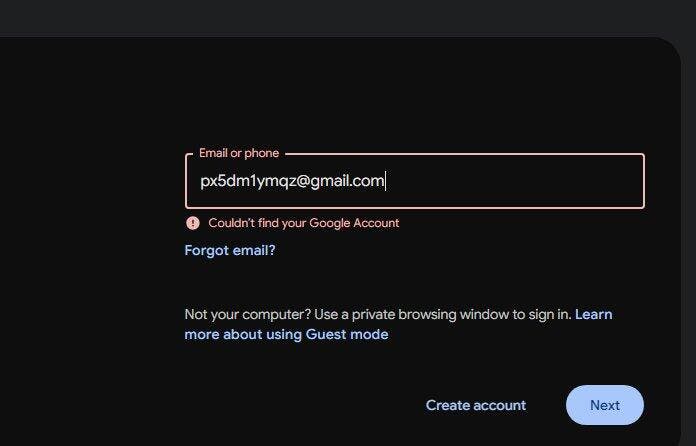
Task: Focus the Email or phone input field
Action: tap(414, 181)
